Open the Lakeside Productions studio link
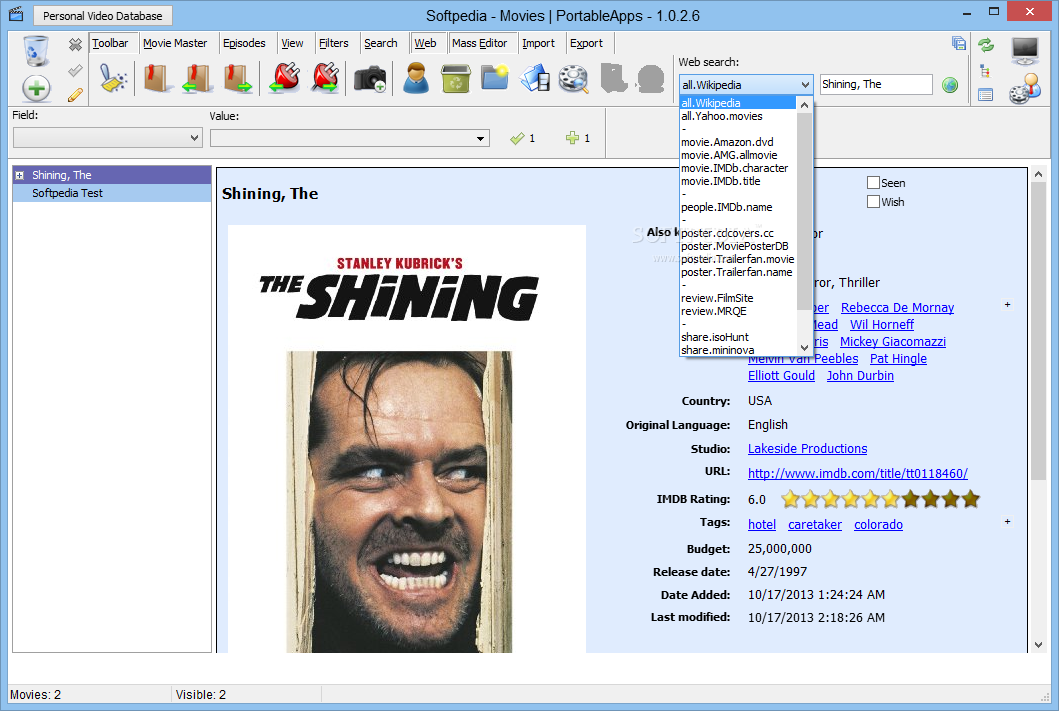The image size is (1059, 711). (x=807, y=448)
